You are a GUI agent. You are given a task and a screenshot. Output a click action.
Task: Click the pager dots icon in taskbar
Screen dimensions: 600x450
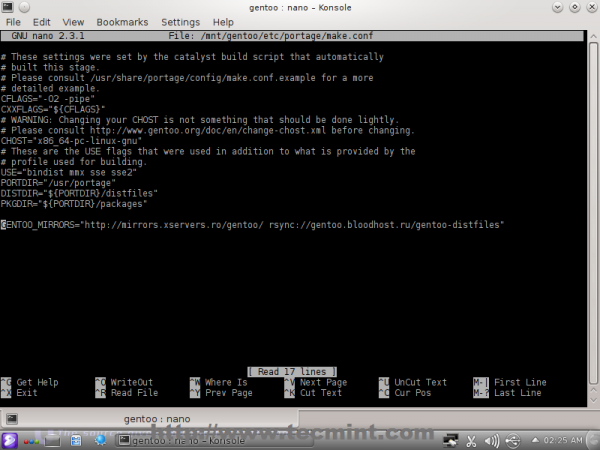point(31,441)
